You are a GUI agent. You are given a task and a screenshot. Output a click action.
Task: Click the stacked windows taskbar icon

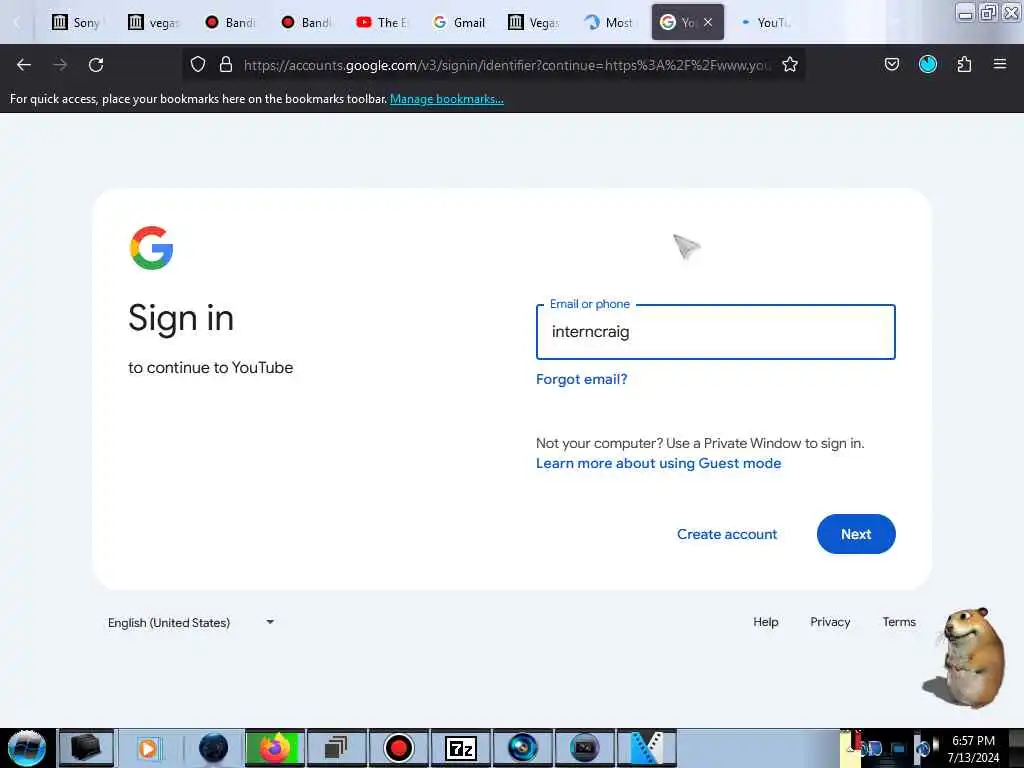(x=336, y=748)
